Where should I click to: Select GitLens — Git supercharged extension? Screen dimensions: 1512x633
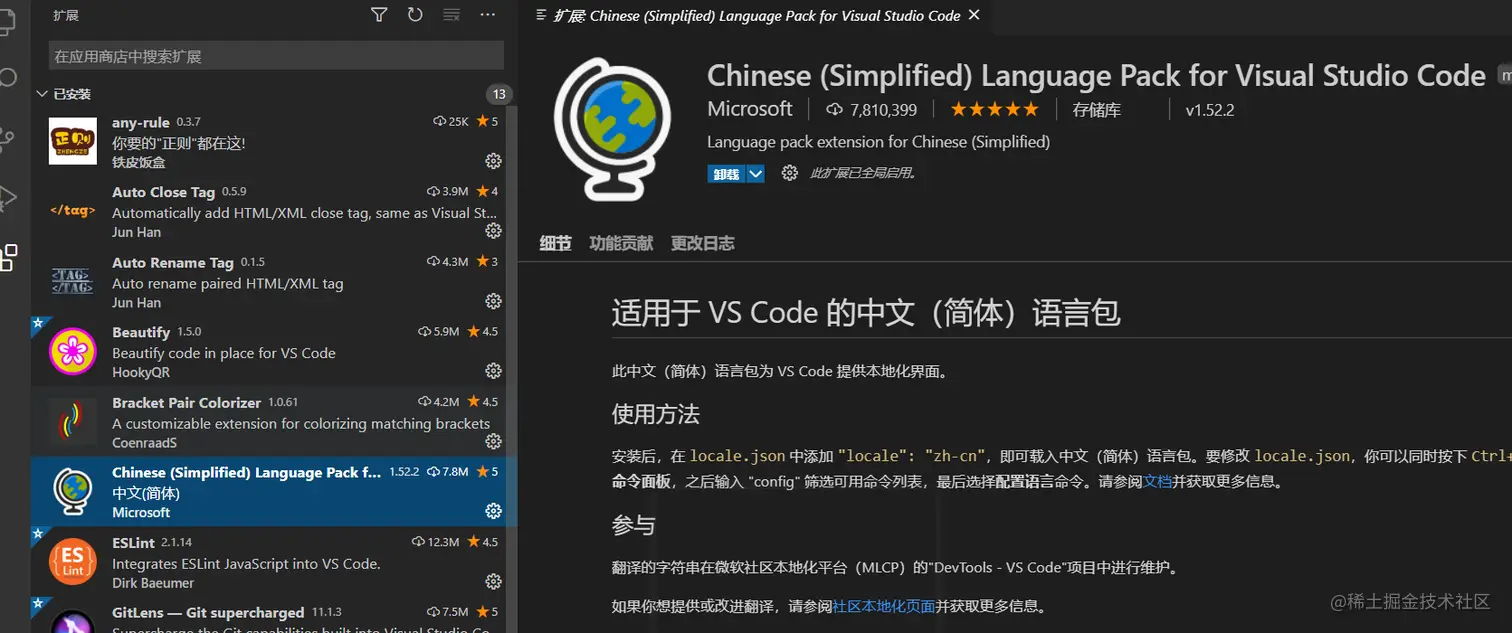point(268,615)
